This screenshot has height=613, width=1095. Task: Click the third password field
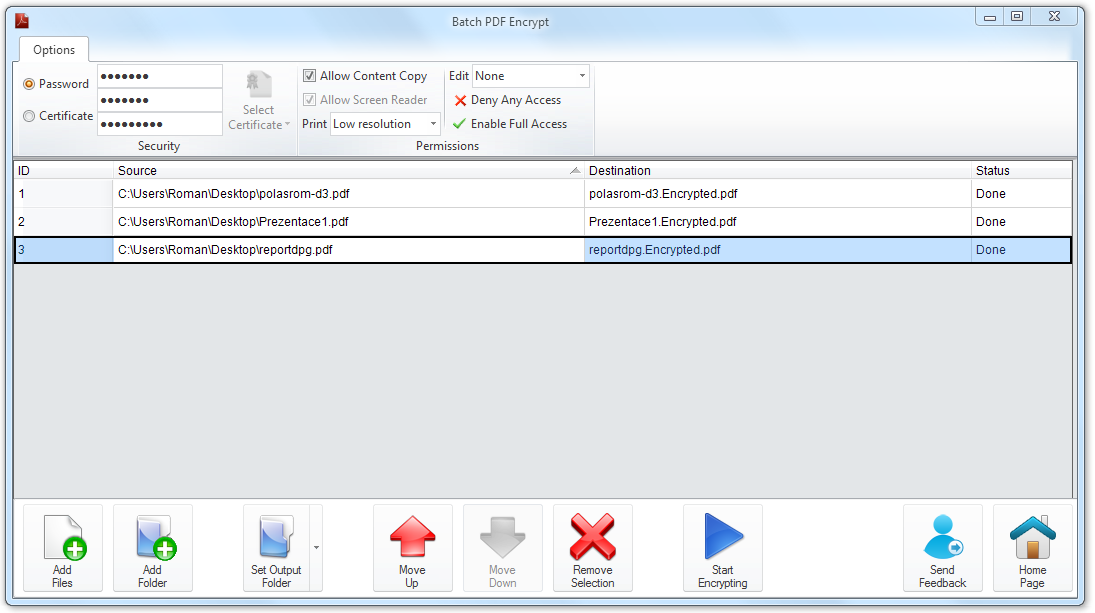click(160, 124)
